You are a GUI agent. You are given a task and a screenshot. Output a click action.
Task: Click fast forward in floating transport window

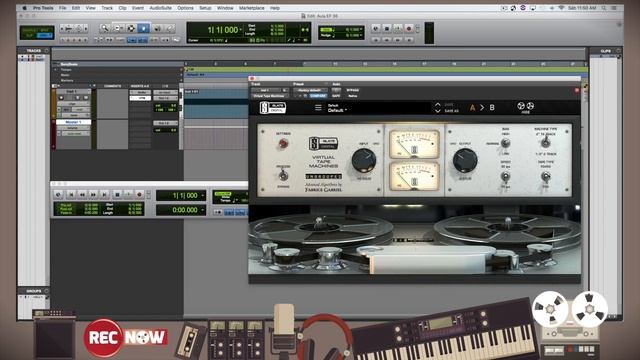coord(93,195)
